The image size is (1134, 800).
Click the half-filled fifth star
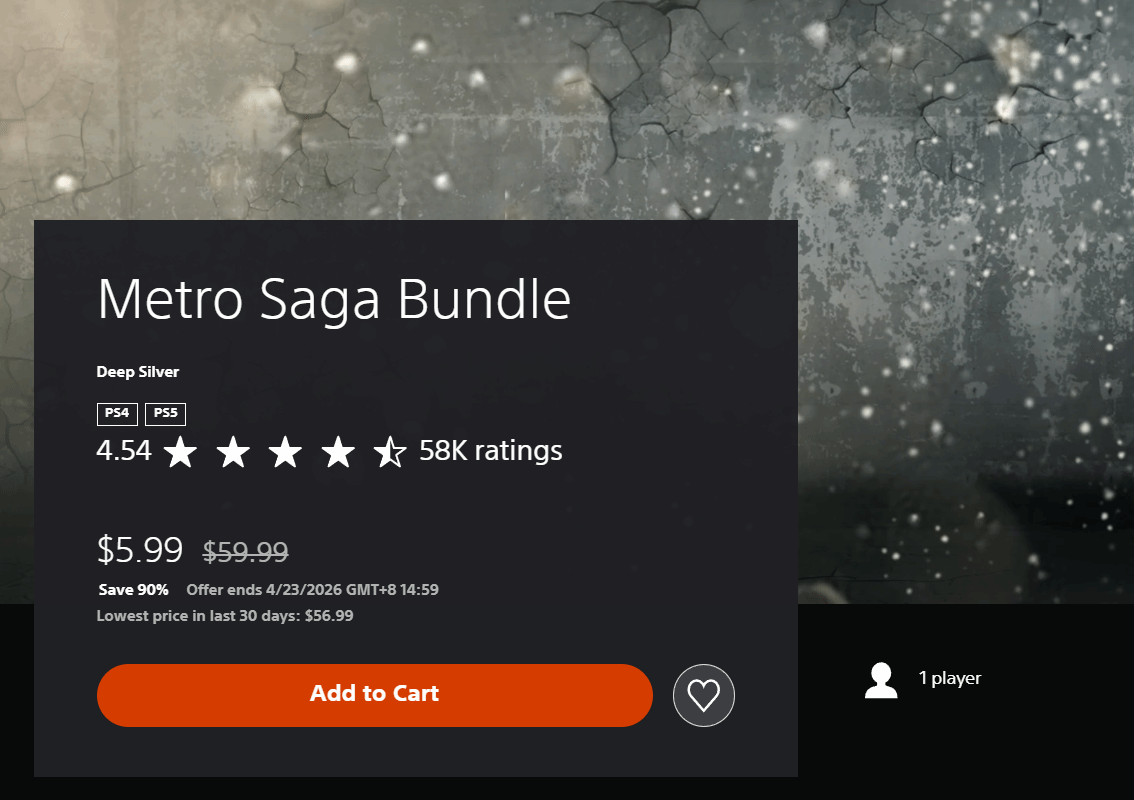[x=390, y=452]
